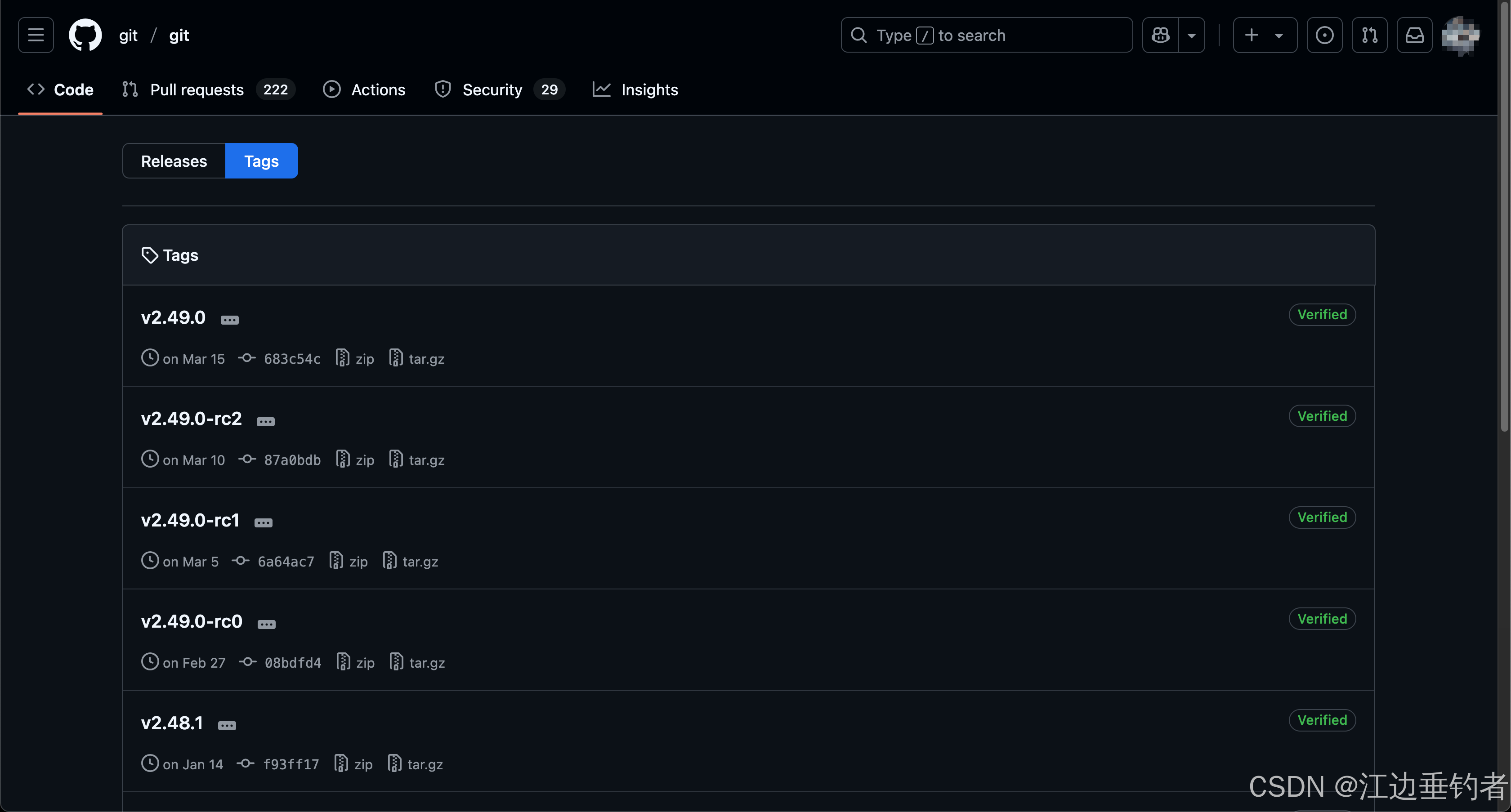Screen dimensions: 1511x812
Task: Open the notifications inbox icon
Action: [1414, 35]
